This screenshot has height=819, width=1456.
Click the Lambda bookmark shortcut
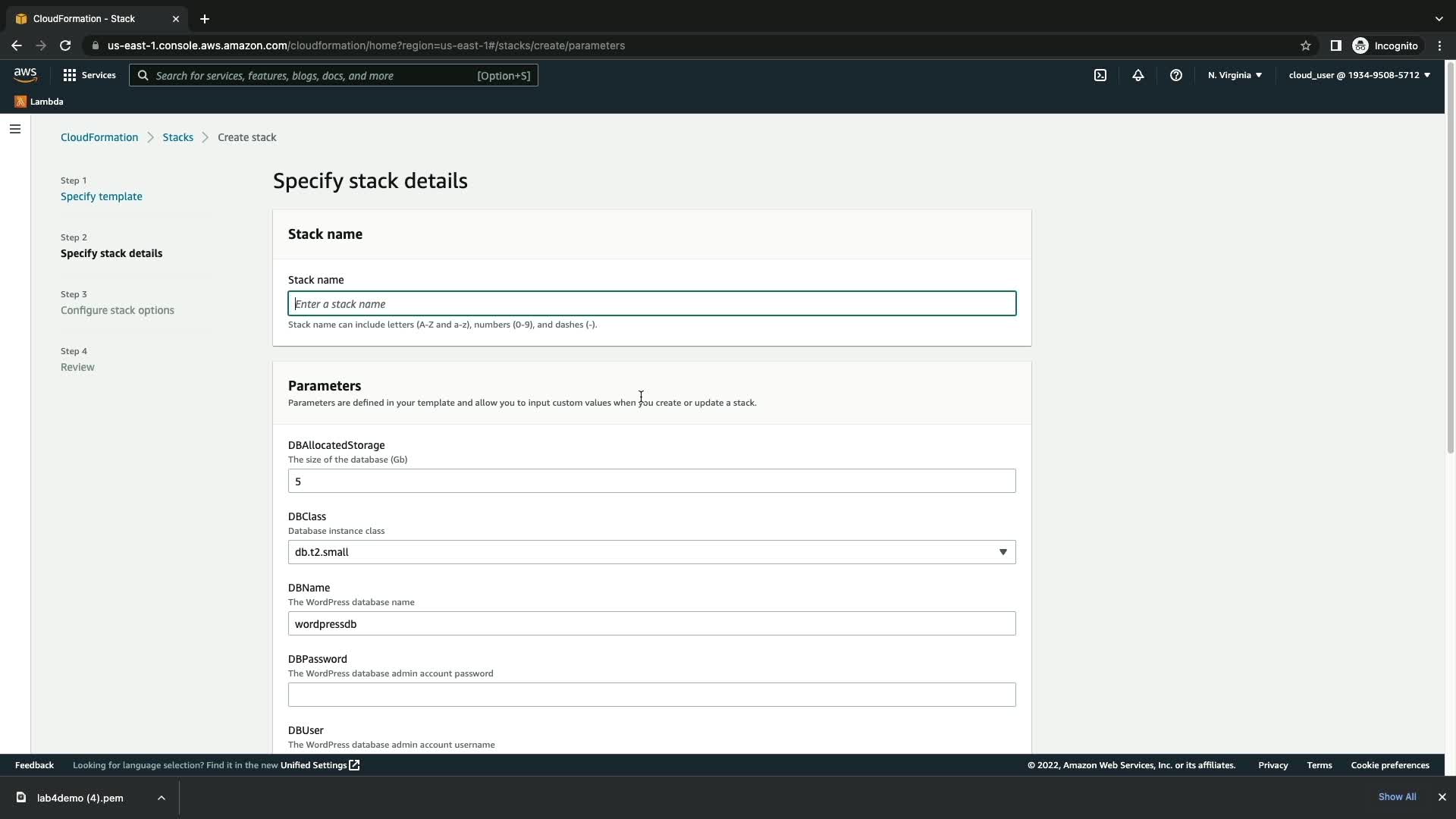point(39,102)
